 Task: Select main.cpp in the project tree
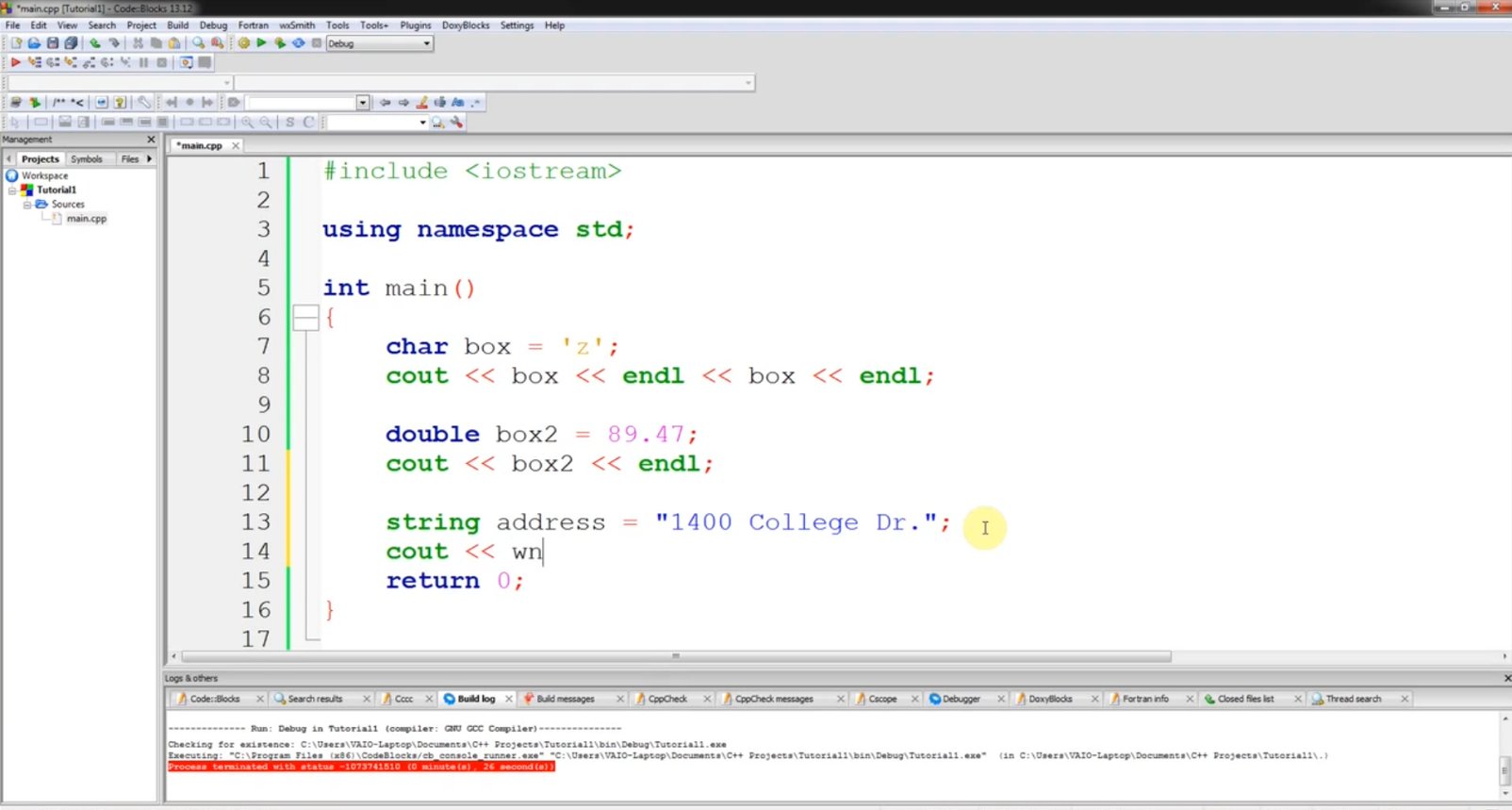tap(86, 219)
